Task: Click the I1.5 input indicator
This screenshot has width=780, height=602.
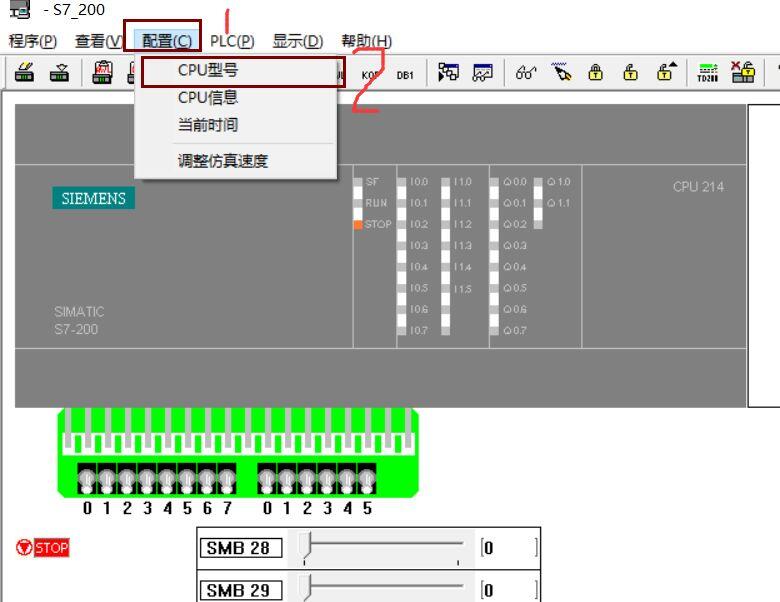Action: point(445,289)
